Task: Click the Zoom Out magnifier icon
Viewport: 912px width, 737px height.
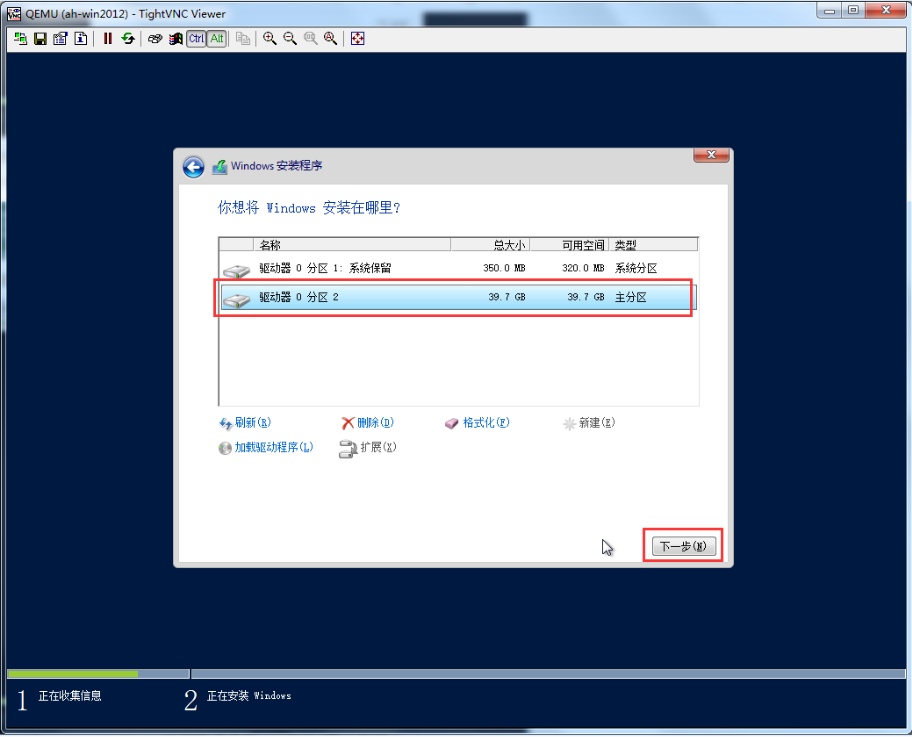Action: pyautogui.click(x=290, y=39)
